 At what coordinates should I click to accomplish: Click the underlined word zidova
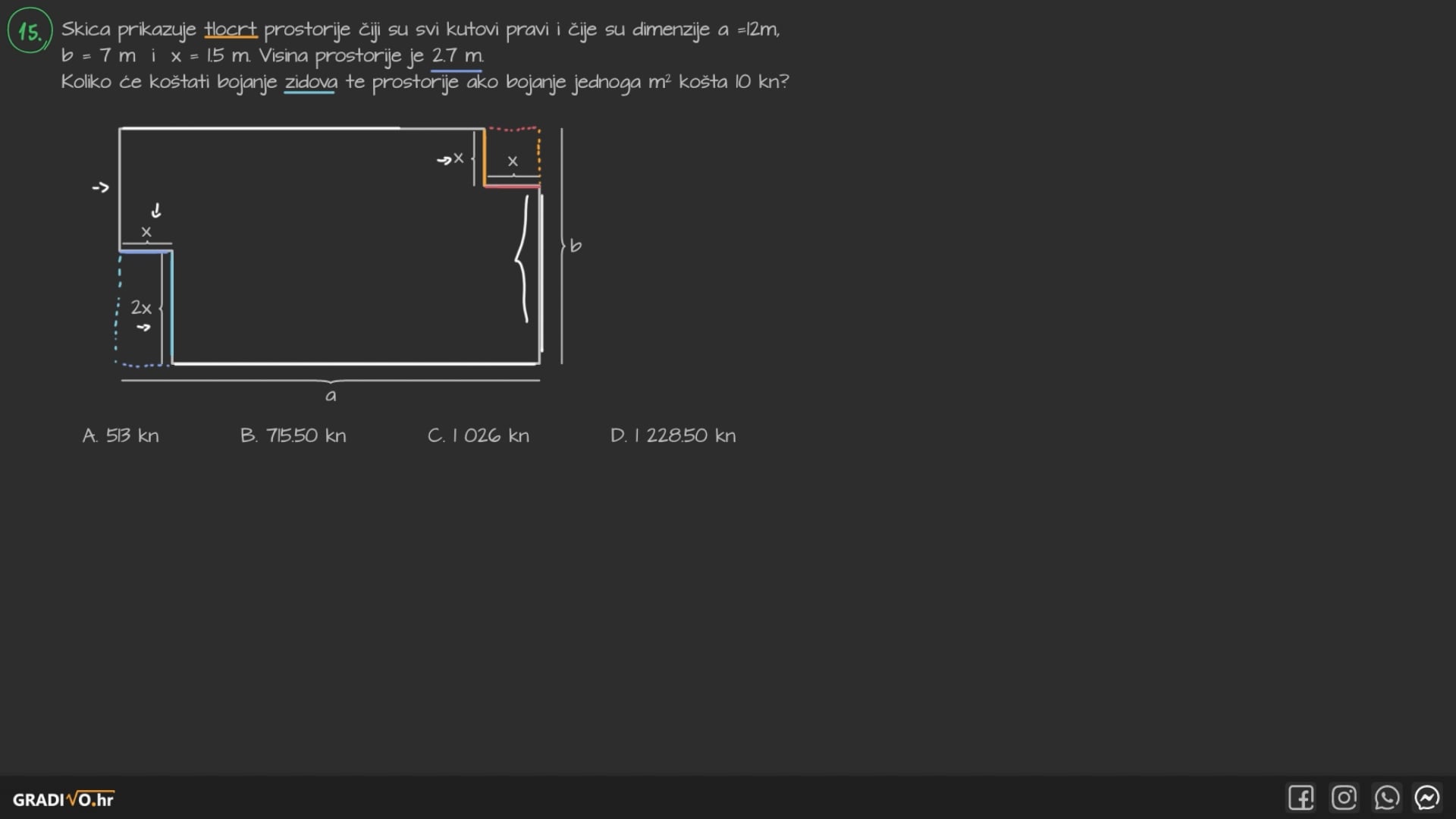pos(311,82)
